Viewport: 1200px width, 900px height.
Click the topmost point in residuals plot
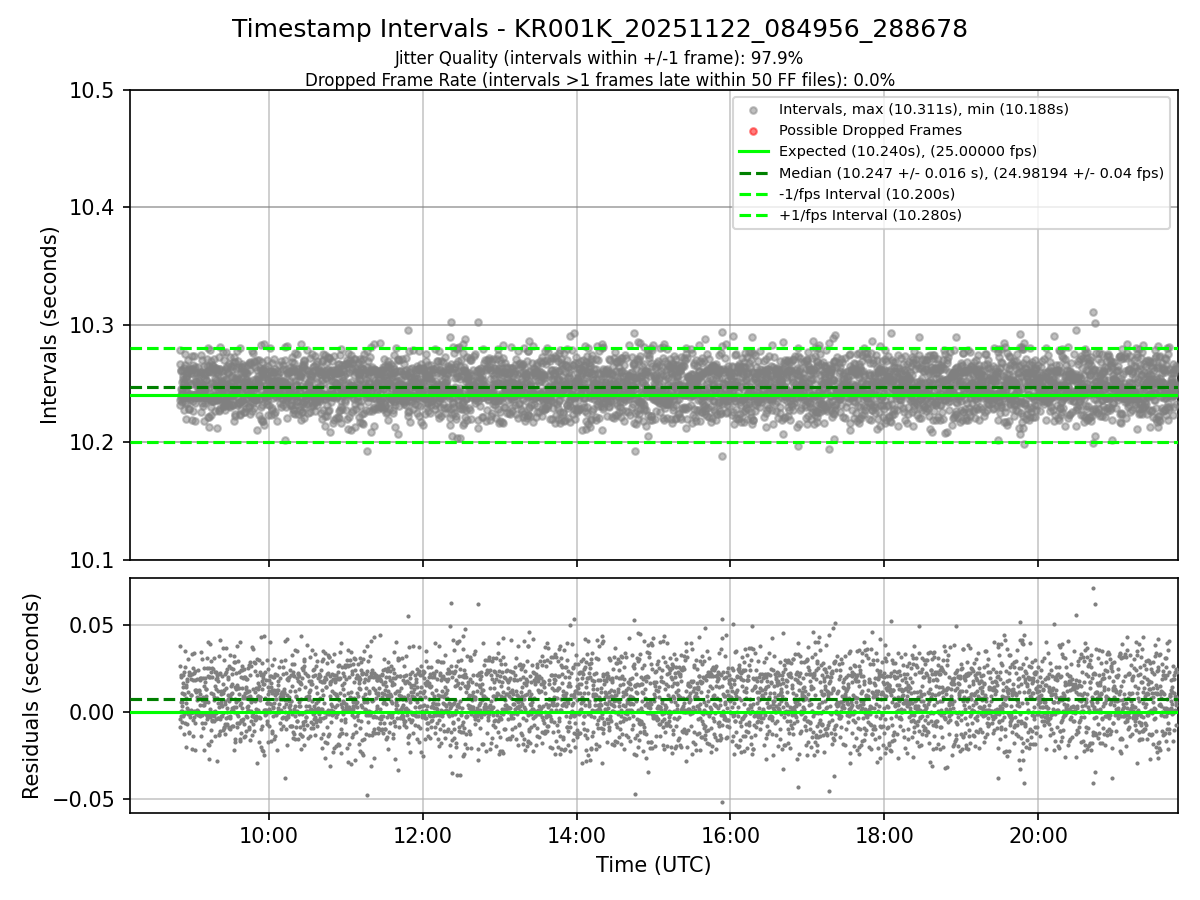1093,588
